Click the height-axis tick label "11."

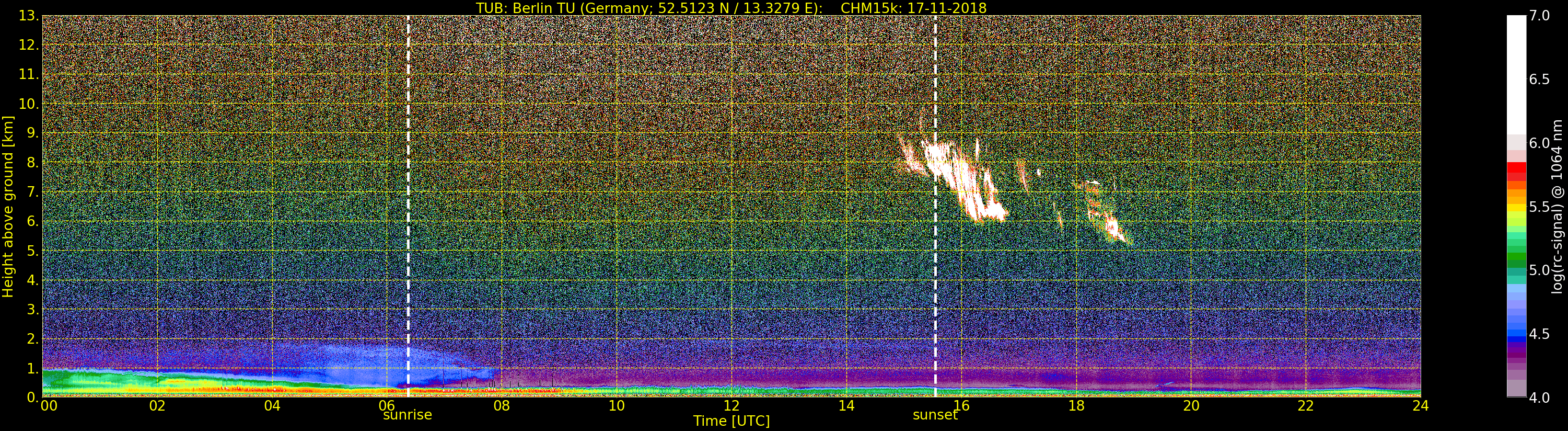[x=29, y=74]
